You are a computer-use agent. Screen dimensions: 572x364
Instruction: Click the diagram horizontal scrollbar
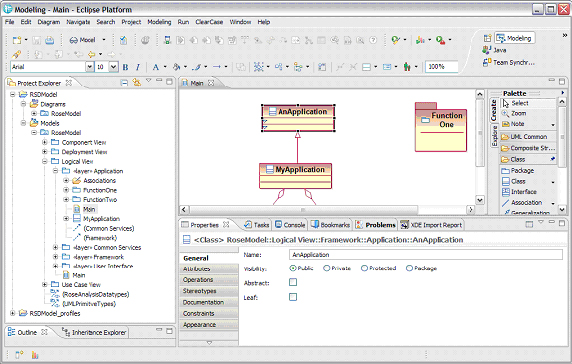(304, 210)
